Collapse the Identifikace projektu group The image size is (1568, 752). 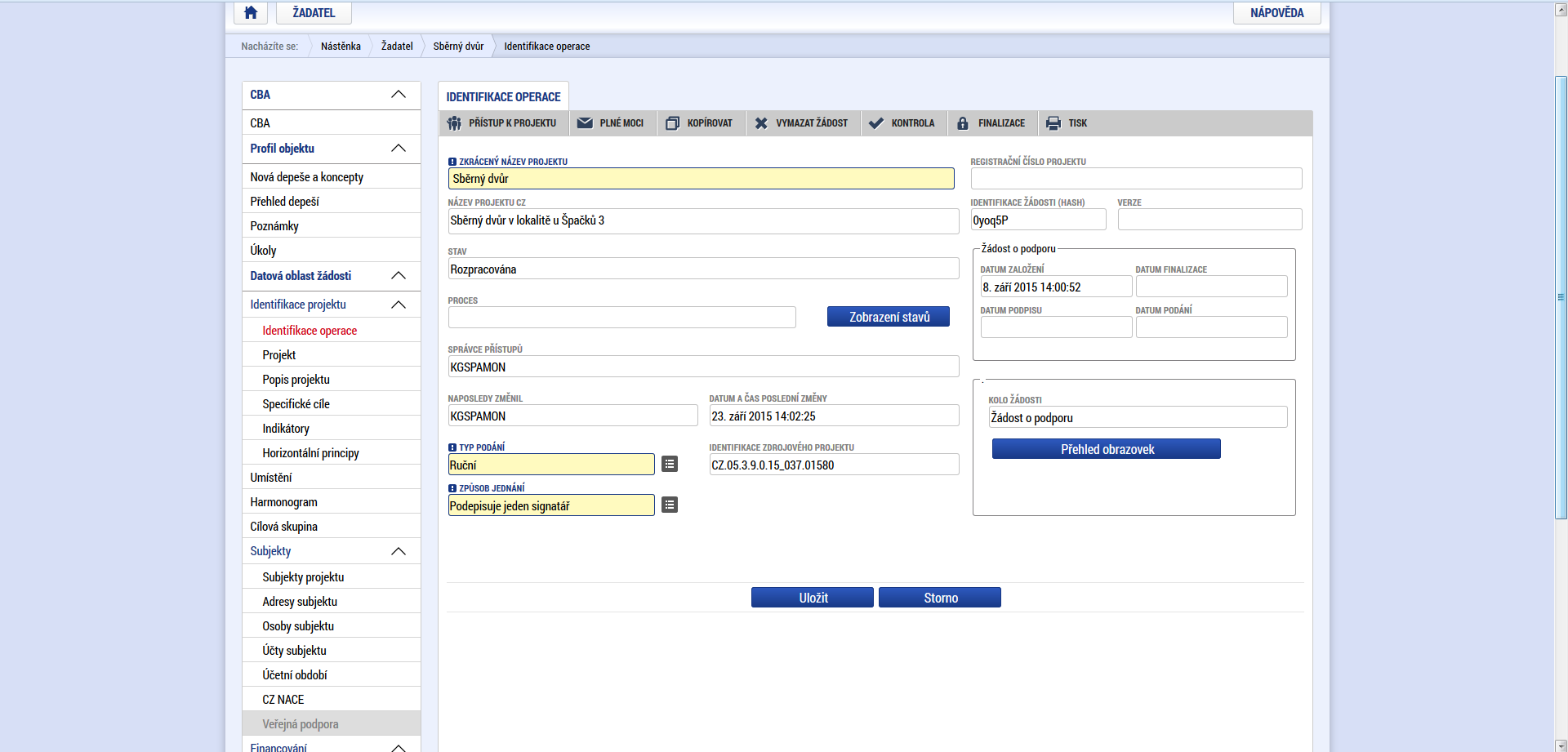coord(399,305)
